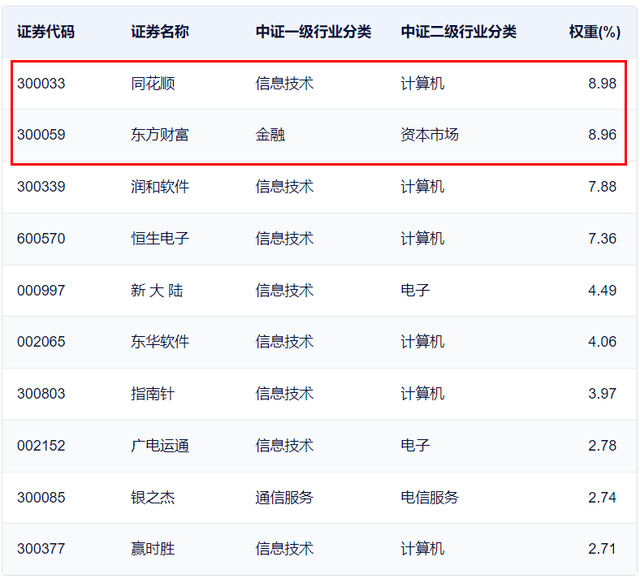Select stock code 600570
Viewport: 640px width, 587px height.
click(x=41, y=239)
